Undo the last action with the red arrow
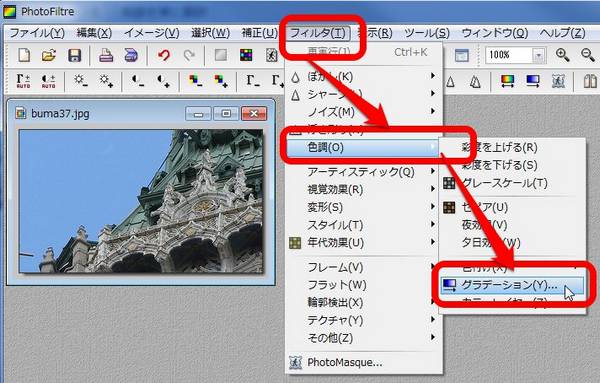This screenshot has height=383, width=600. pos(164,55)
